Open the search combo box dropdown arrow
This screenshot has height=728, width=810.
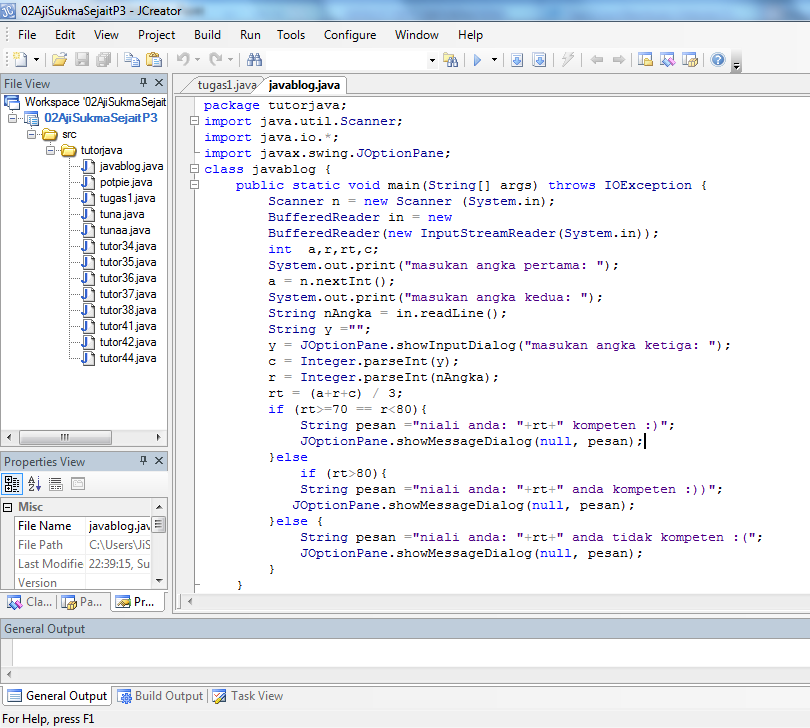tap(432, 60)
